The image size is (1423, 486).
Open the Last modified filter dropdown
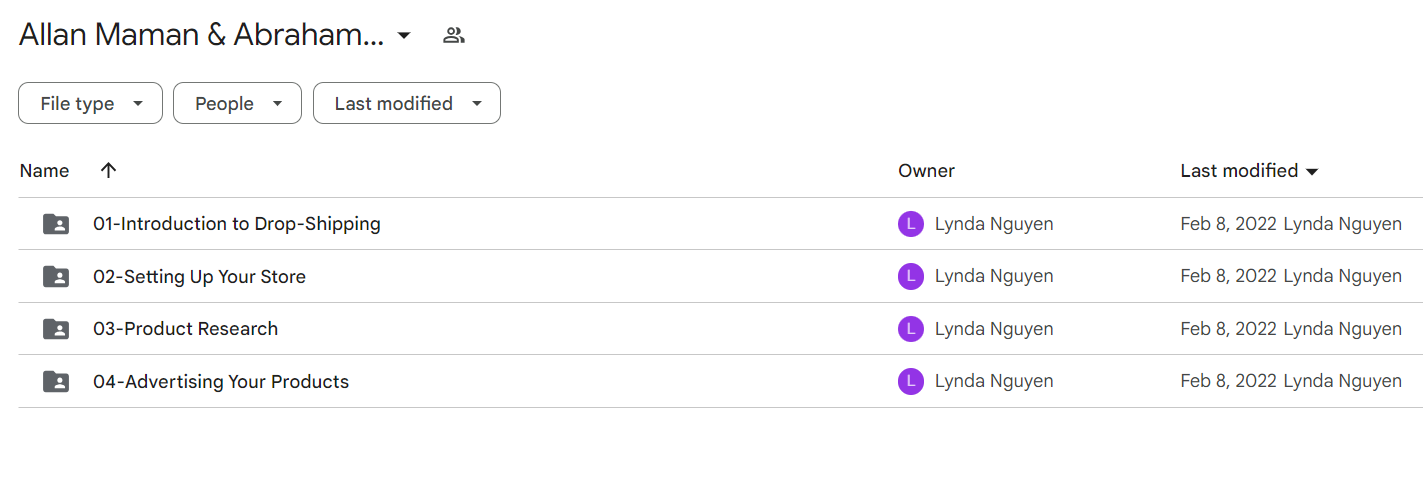pyautogui.click(x=407, y=103)
